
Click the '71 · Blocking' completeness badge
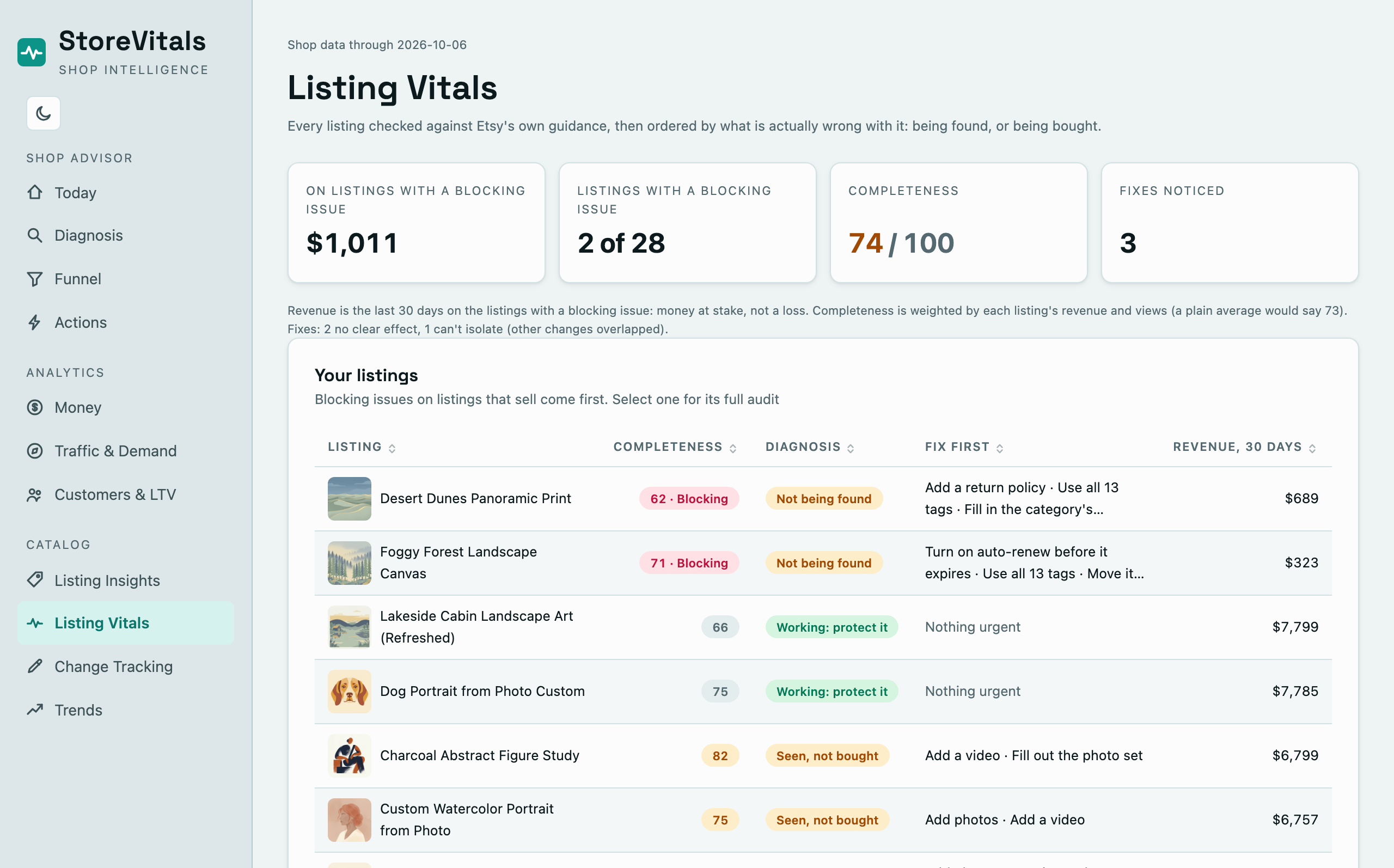tap(689, 563)
